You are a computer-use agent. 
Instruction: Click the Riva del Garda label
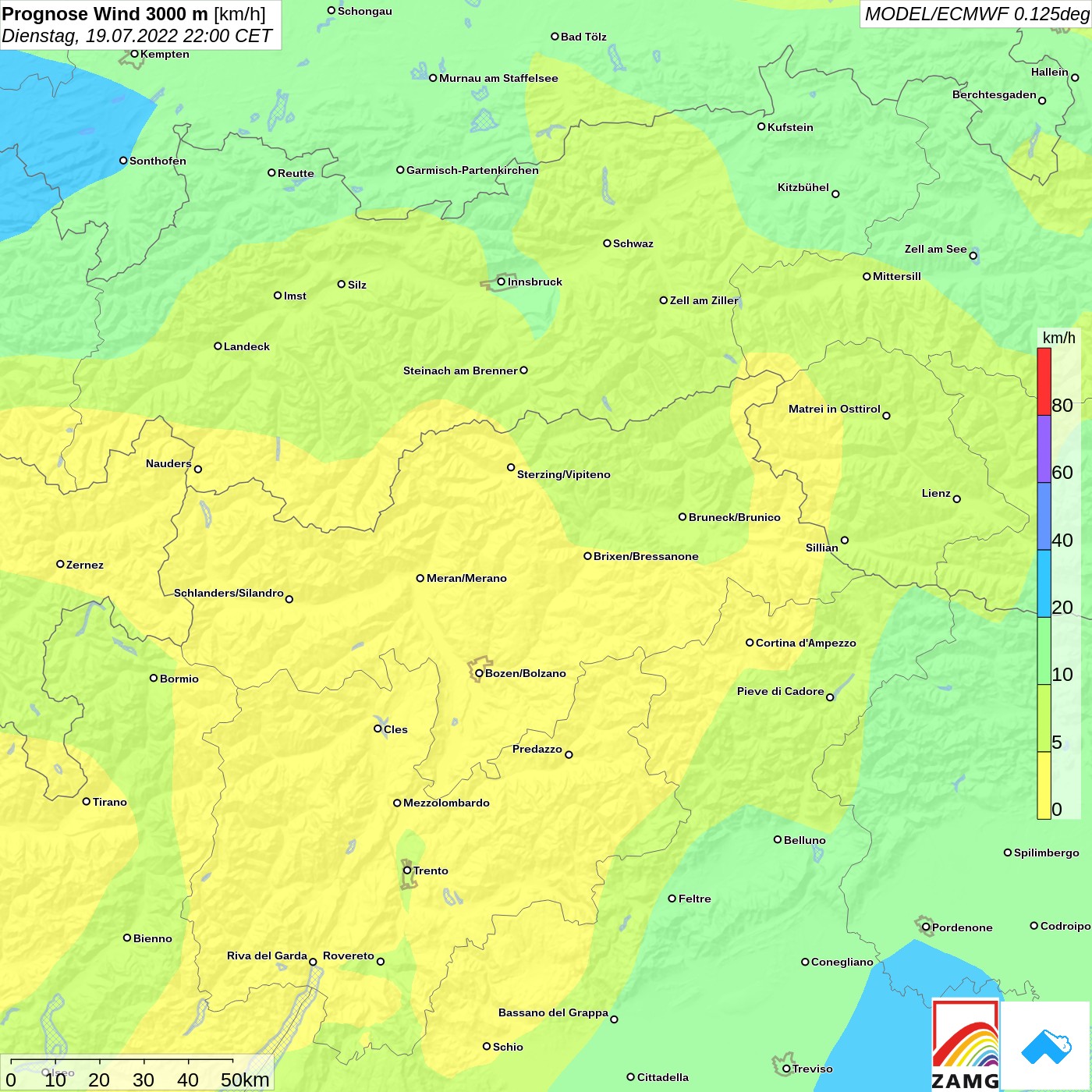267,955
